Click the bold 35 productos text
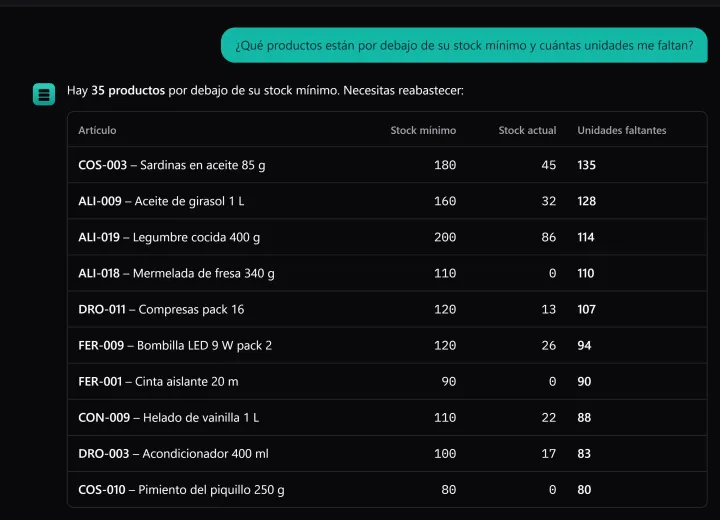The width and height of the screenshot is (720, 520). (128, 90)
